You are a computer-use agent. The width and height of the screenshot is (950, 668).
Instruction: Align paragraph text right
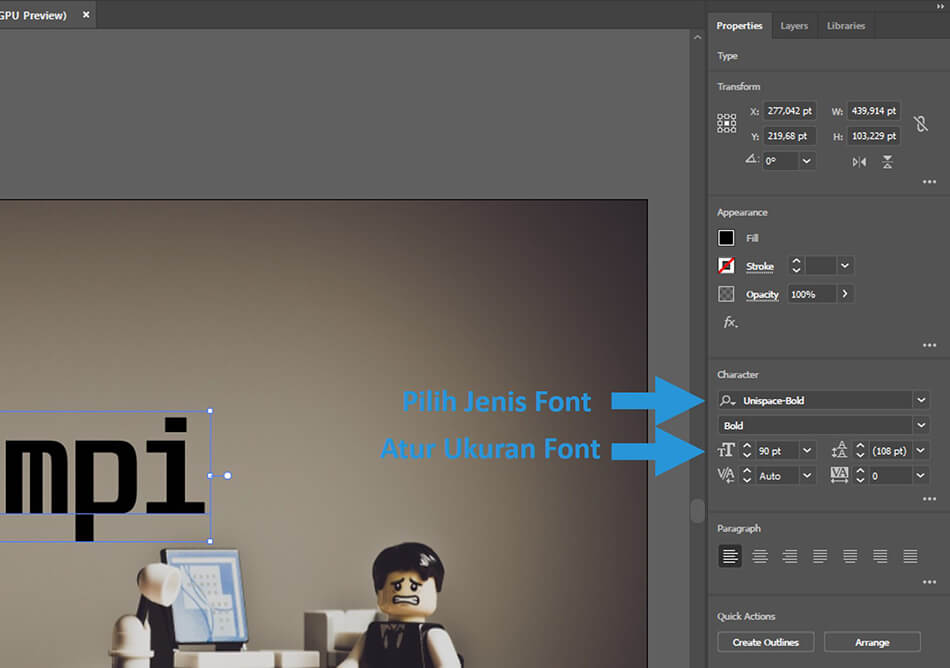789,556
